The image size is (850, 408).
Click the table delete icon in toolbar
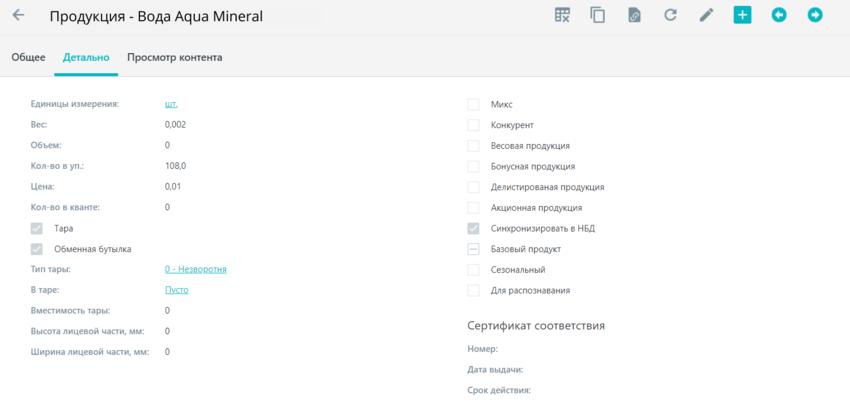coord(562,15)
